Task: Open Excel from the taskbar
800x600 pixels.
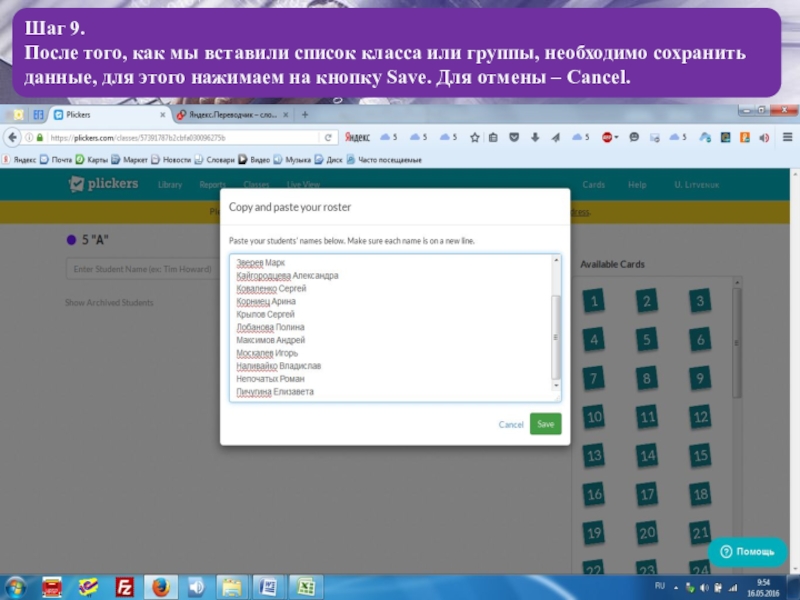Action: tap(306, 587)
